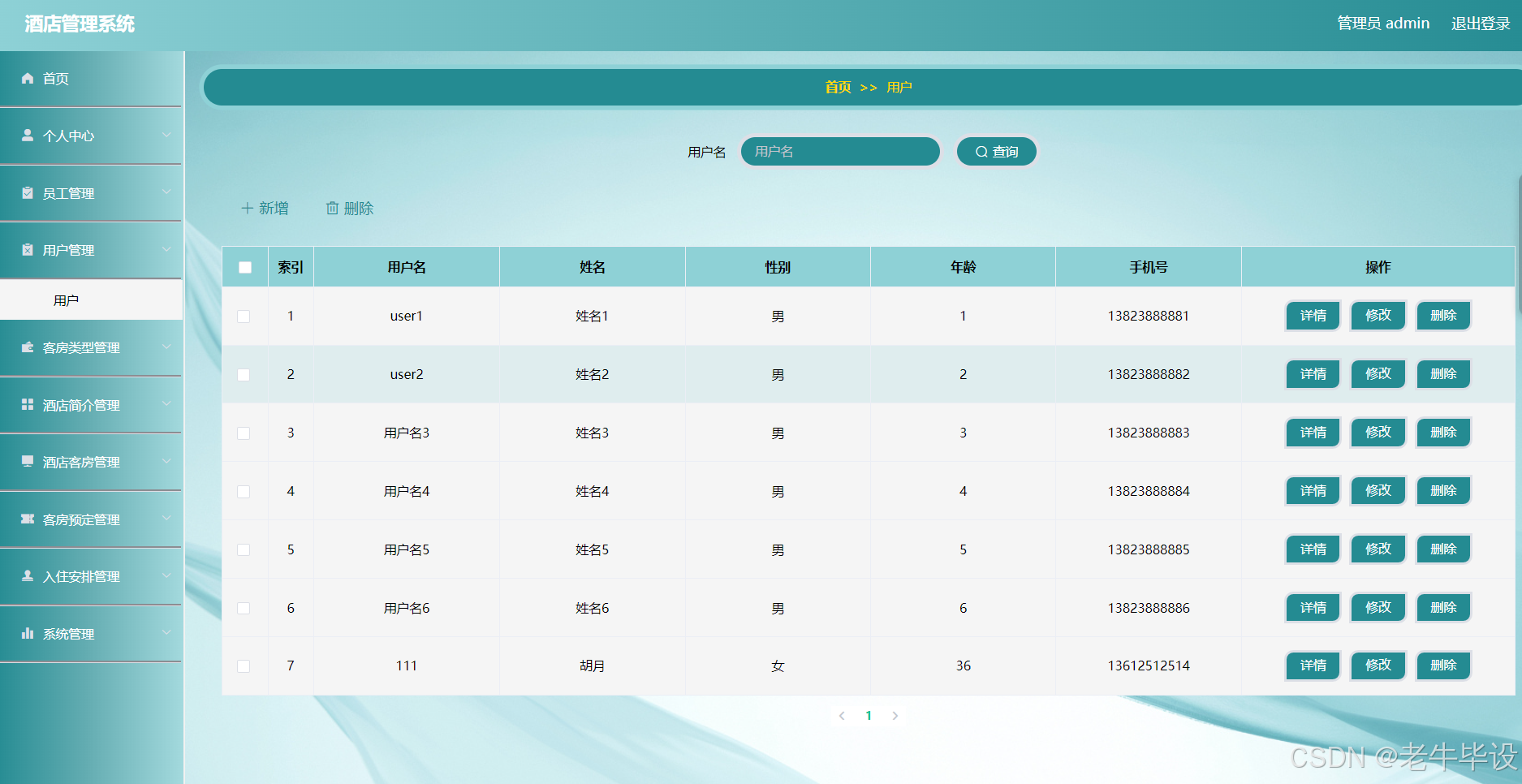Select page number 1 in pagination
Image resolution: width=1522 pixels, height=784 pixels.
click(869, 716)
